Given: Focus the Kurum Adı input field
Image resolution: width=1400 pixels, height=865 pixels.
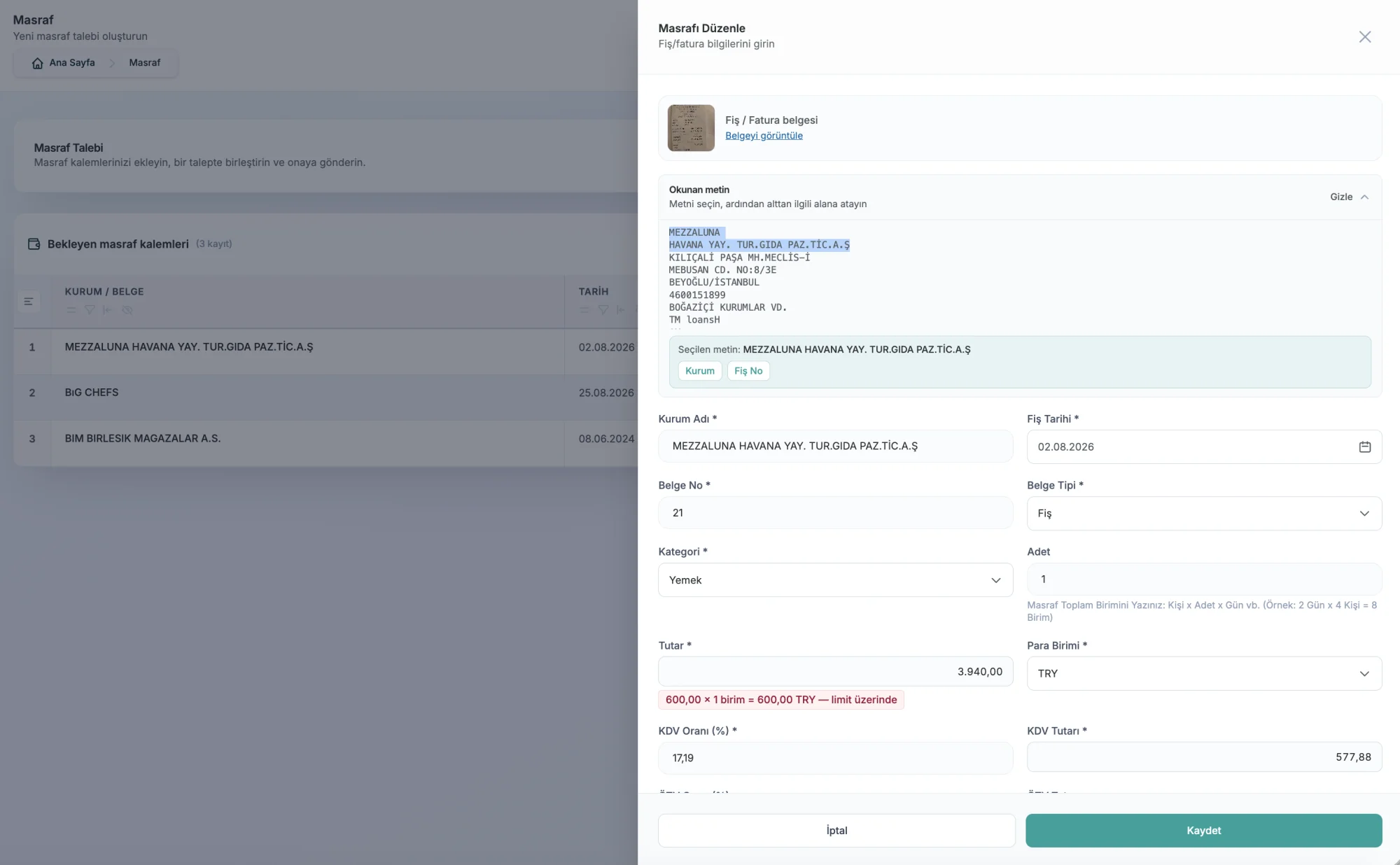Looking at the screenshot, I should [835, 446].
